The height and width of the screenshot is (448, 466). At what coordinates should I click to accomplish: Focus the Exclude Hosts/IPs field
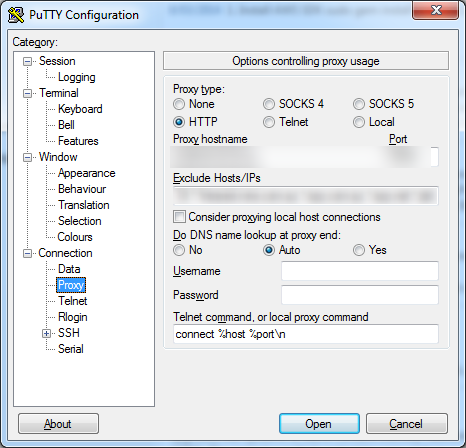(305, 196)
